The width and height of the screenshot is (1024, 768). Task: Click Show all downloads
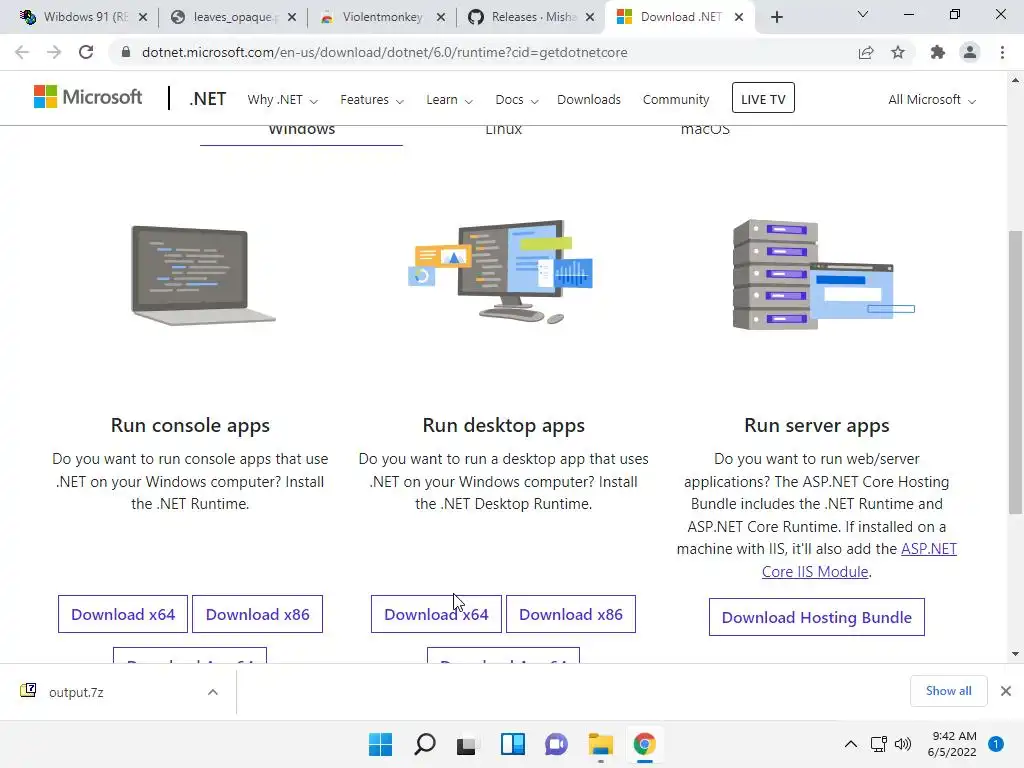948,691
